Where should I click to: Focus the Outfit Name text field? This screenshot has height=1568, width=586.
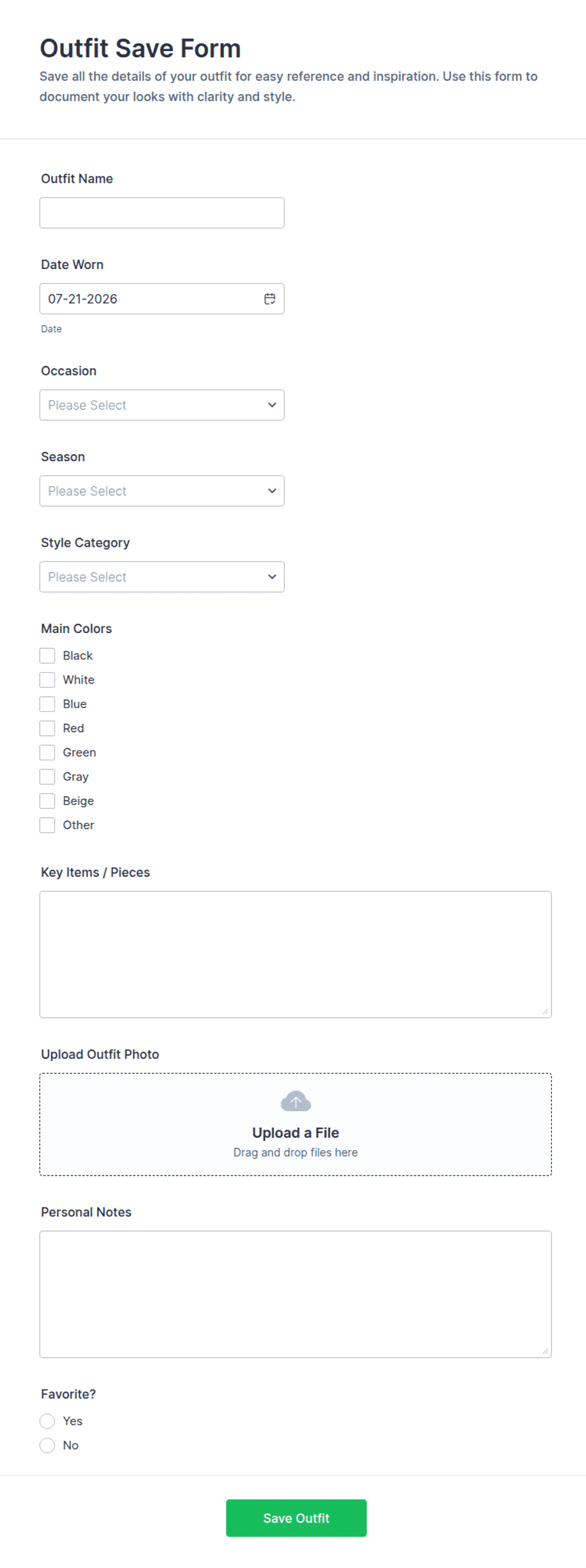click(162, 213)
